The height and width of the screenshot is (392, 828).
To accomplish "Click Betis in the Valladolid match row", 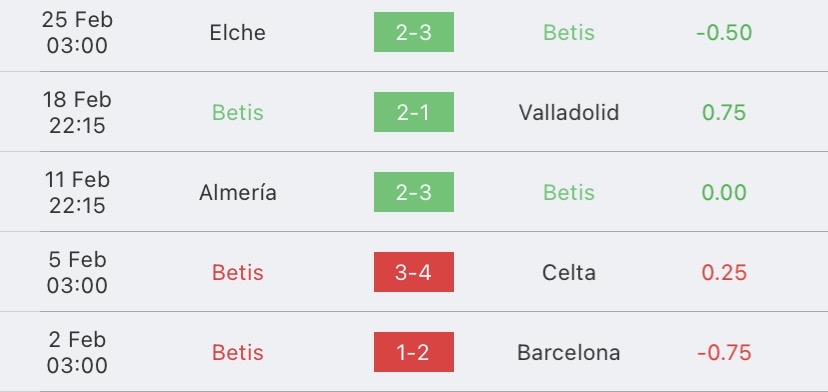I will pyautogui.click(x=238, y=113).
